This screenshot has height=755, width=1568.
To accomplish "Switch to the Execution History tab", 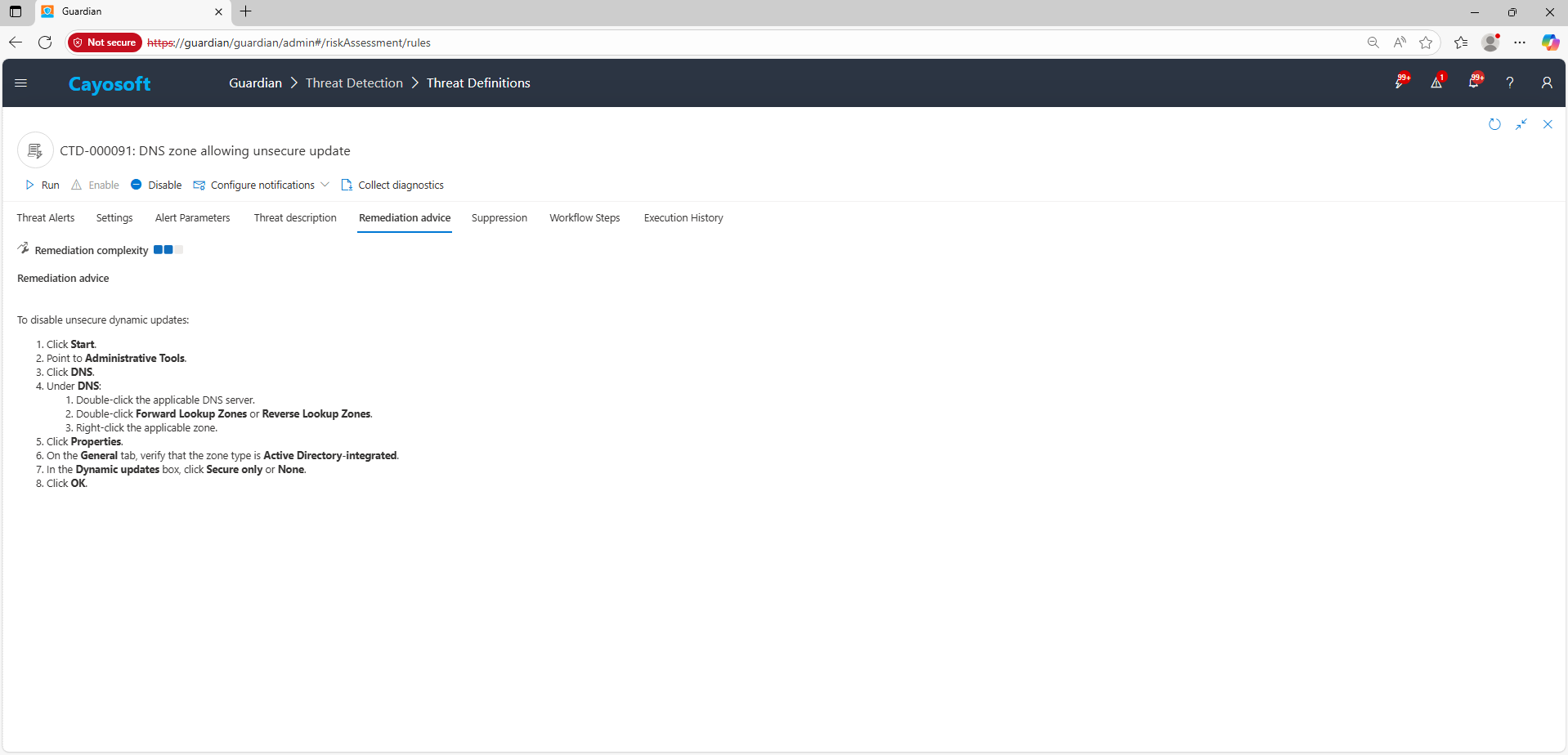I will 683,218.
